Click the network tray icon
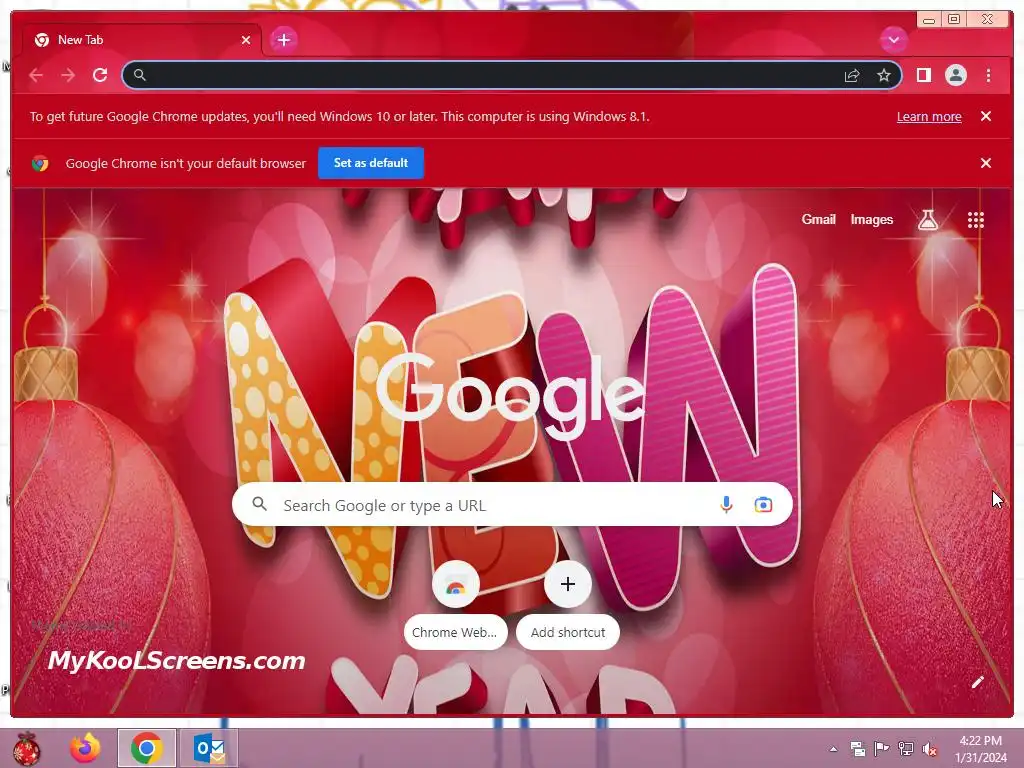Image resolution: width=1024 pixels, height=768 pixels. (905, 749)
